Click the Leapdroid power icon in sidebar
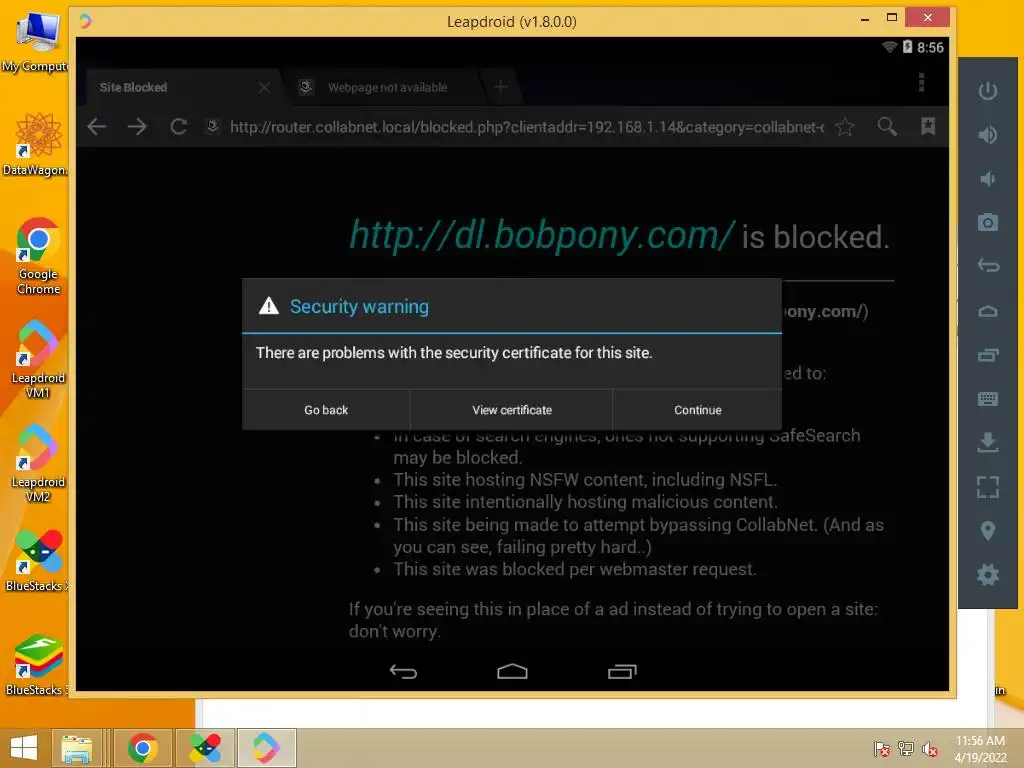Viewport: 1024px width, 768px height. coord(987,90)
